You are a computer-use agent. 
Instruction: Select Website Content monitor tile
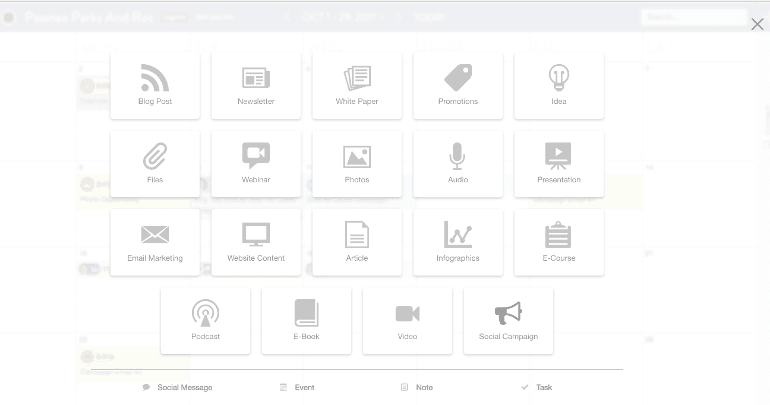[x=256, y=241]
